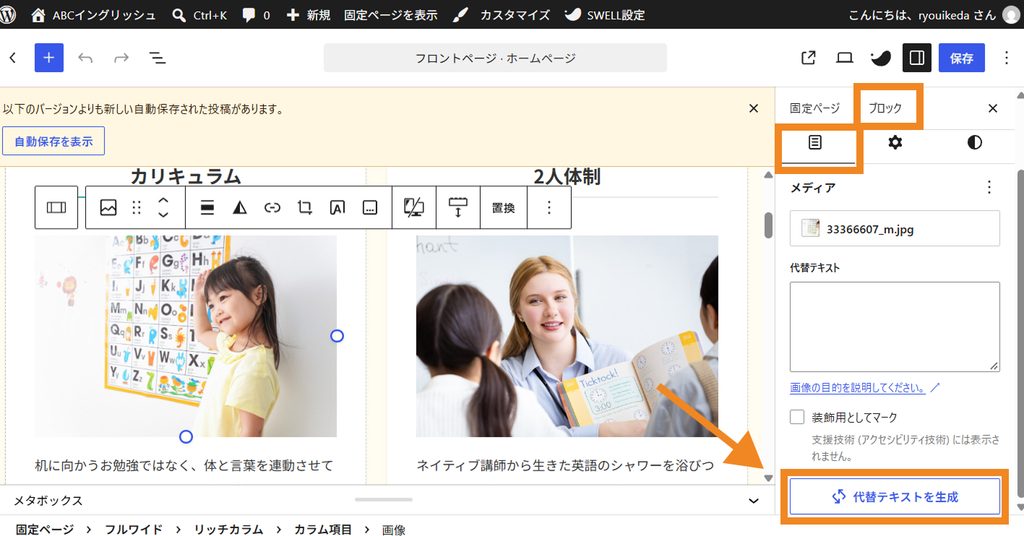Open block toolbar more options menu
1024x536 pixels.
point(549,208)
